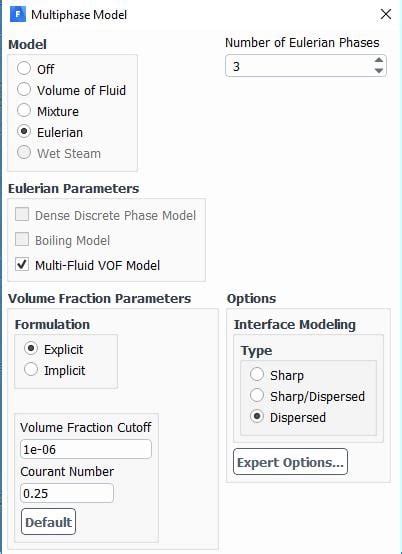Close the Multiphase Model dialog
Viewport: 402px width, 554px height.
(386, 14)
